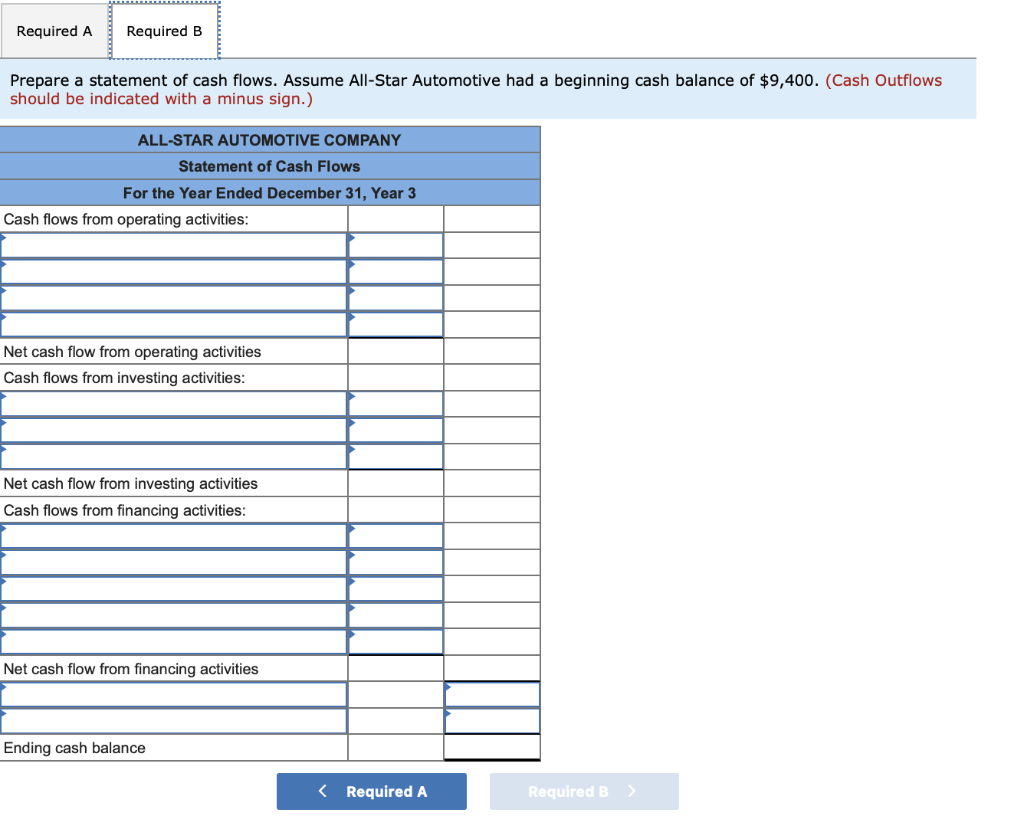Click first amount input in investing activities section
Viewport: 1024px width, 829px height.
pyautogui.click(x=395, y=403)
